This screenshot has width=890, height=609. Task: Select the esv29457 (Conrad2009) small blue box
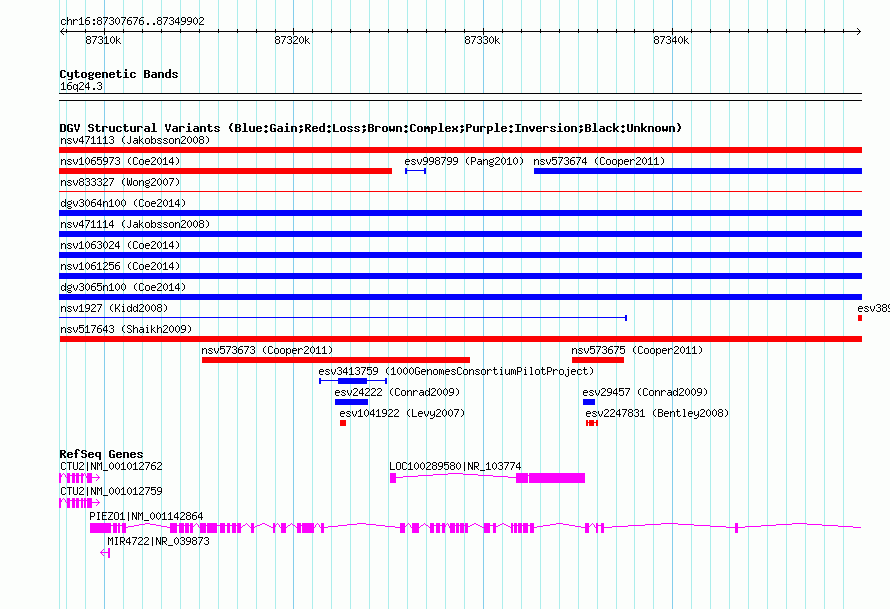pos(589,402)
